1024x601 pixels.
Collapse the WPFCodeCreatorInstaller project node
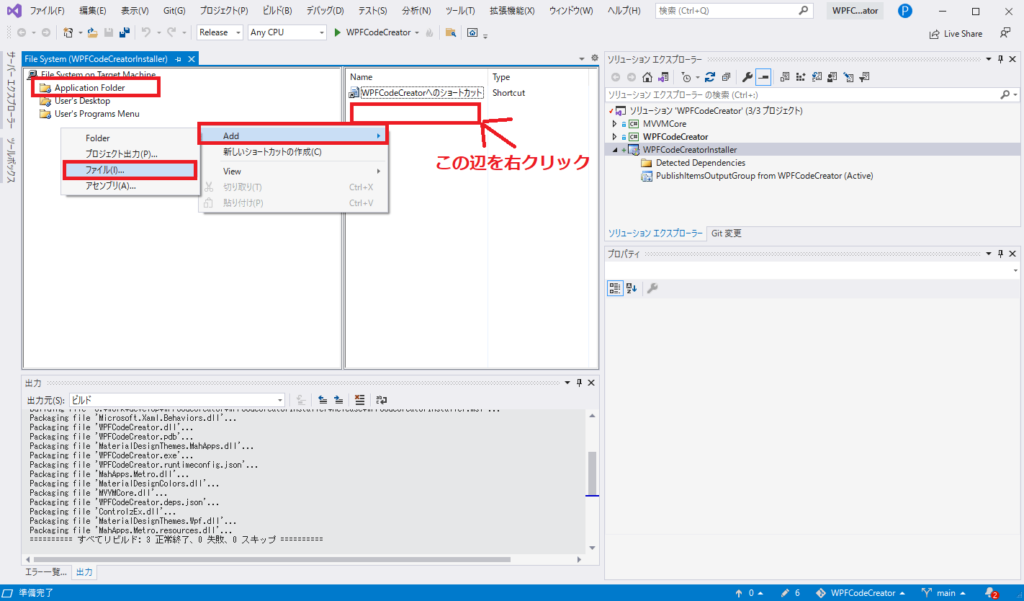(615, 150)
